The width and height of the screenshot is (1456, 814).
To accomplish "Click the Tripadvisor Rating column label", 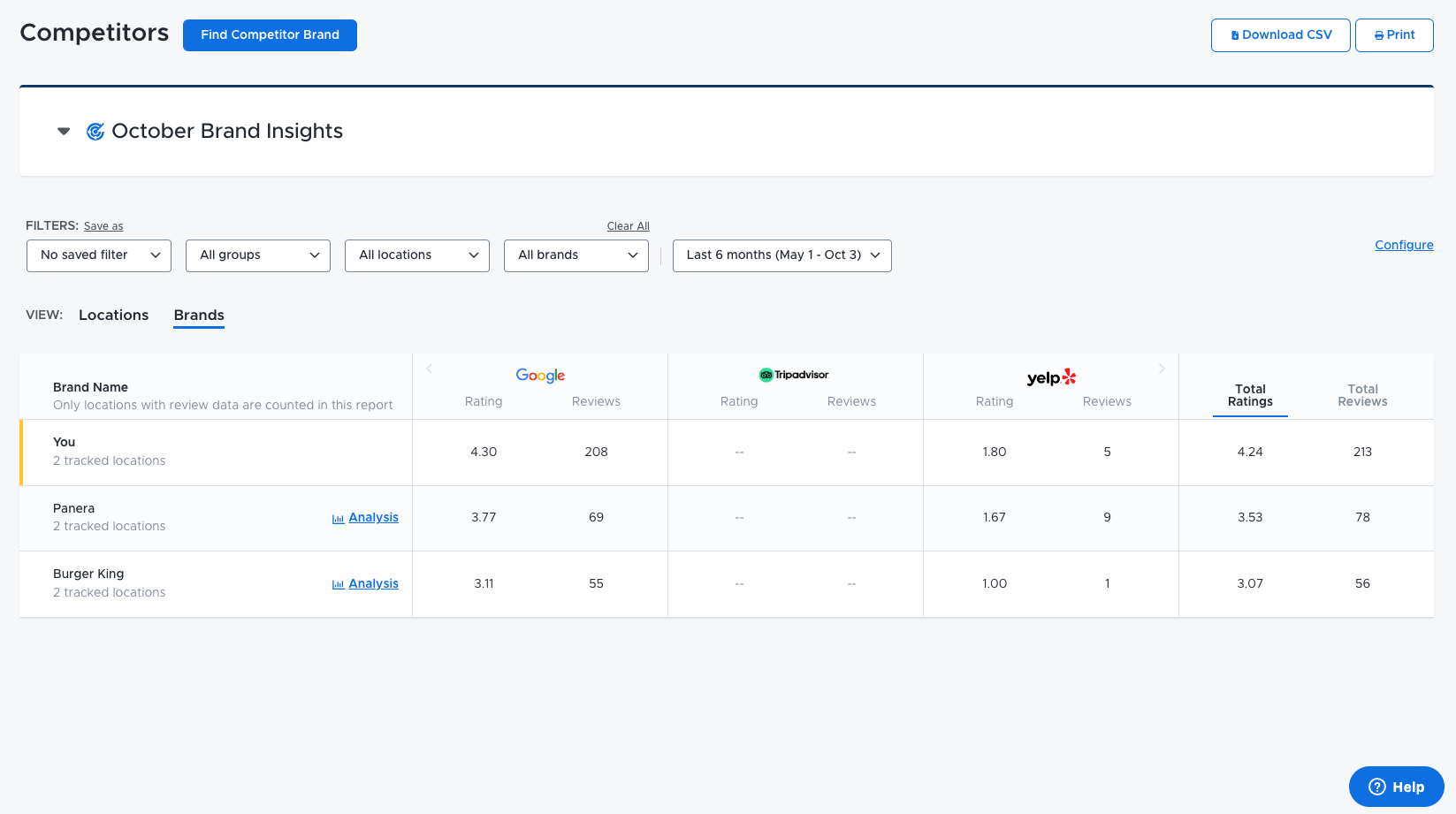I will point(739,401).
